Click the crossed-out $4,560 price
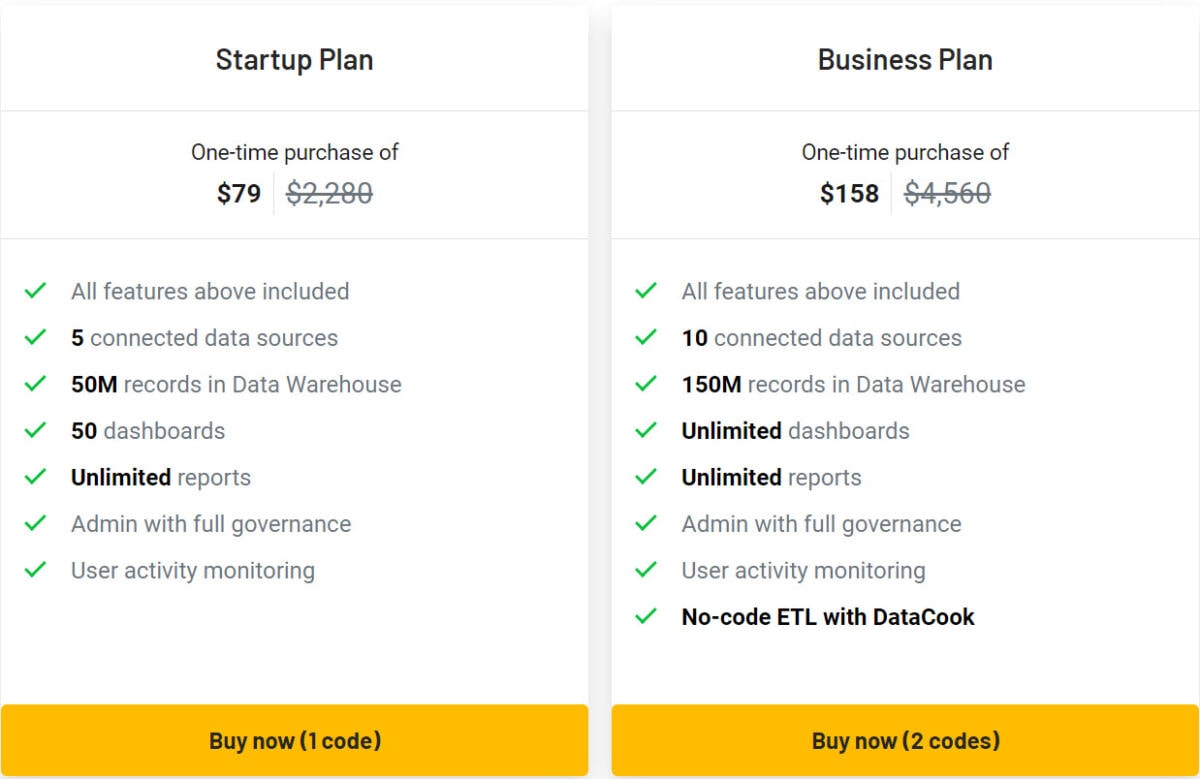 click(x=947, y=194)
